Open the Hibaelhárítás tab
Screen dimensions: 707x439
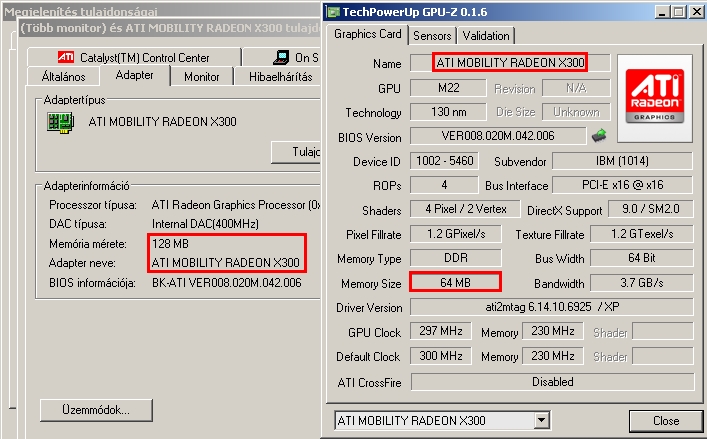click(280, 77)
